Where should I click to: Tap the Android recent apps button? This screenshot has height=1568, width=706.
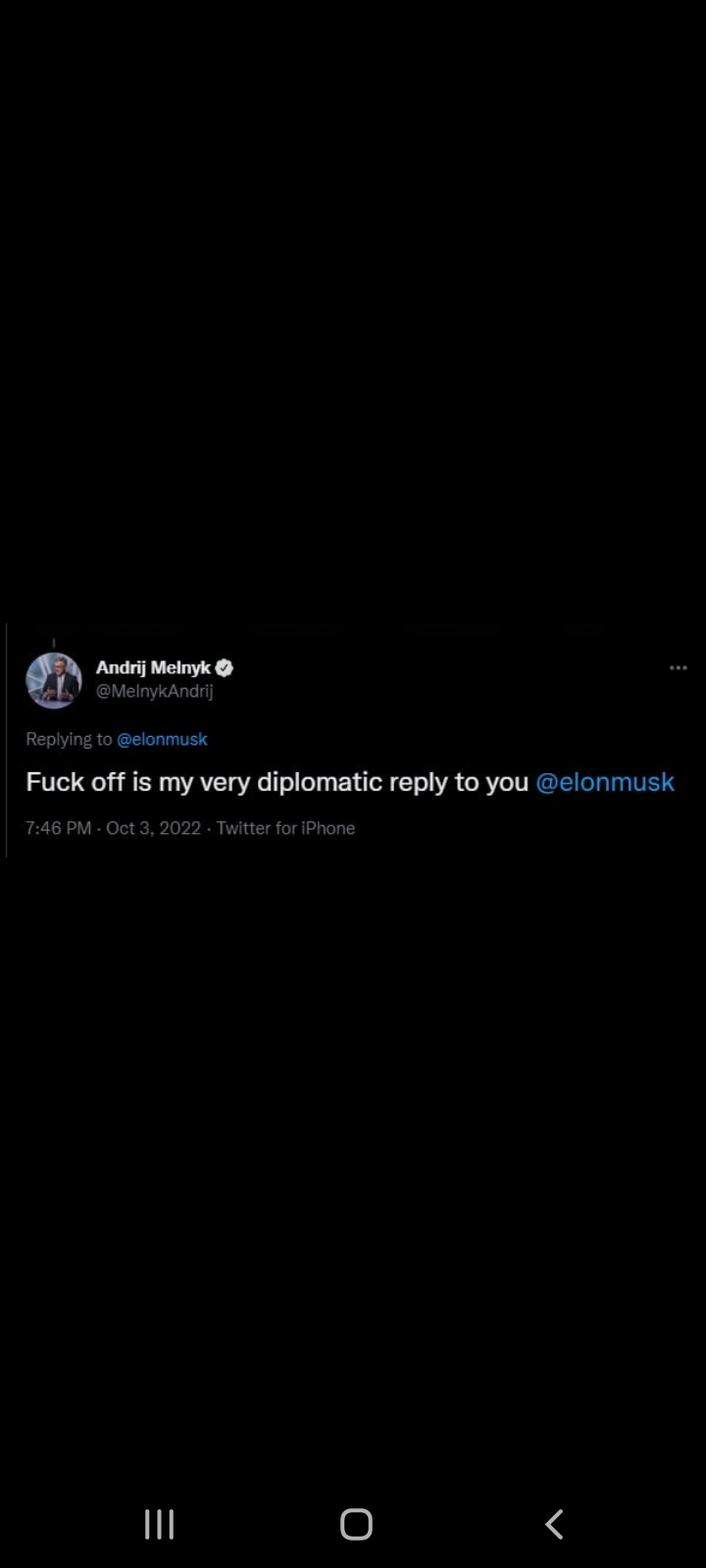point(159,1524)
